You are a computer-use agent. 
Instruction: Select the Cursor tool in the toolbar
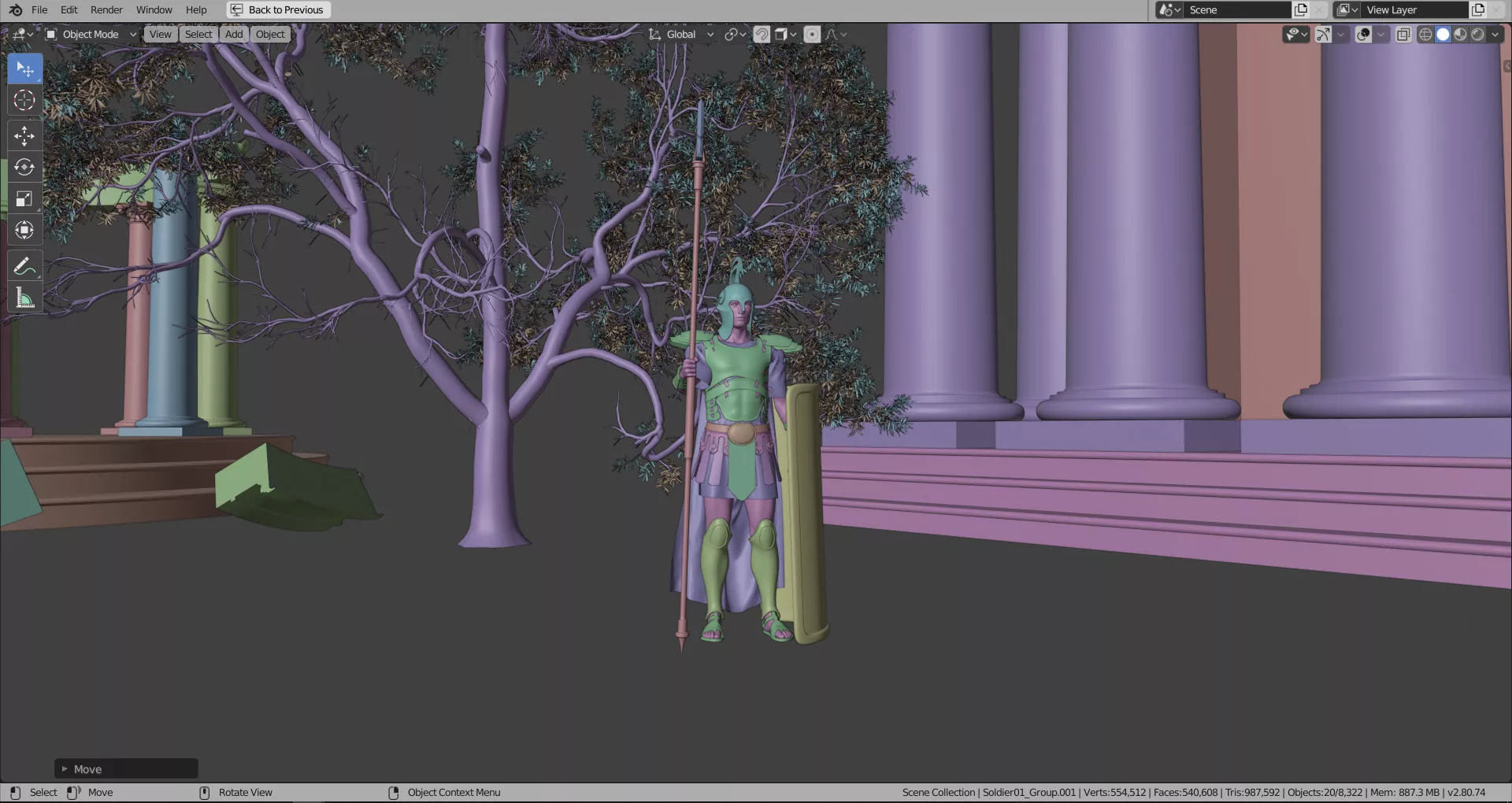pyautogui.click(x=24, y=101)
